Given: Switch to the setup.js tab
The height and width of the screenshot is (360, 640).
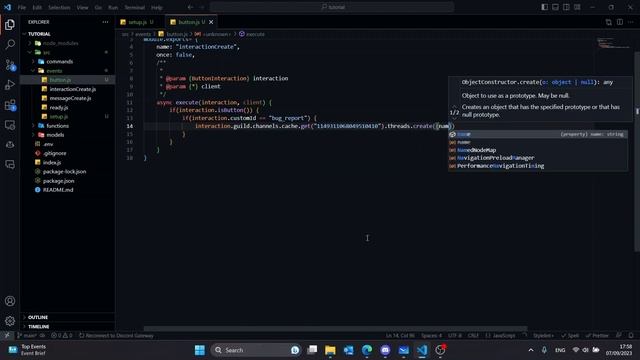Looking at the screenshot, I should click(137, 22).
